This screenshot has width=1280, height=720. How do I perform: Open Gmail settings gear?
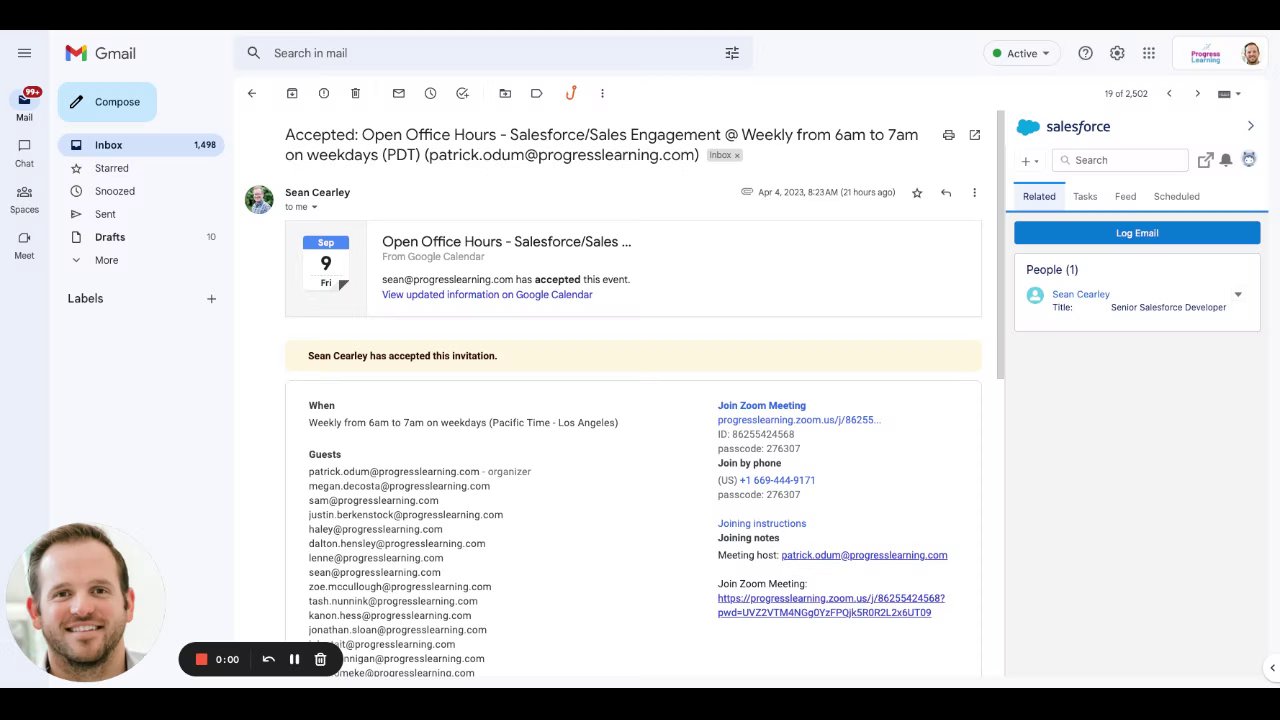click(x=1117, y=53)
